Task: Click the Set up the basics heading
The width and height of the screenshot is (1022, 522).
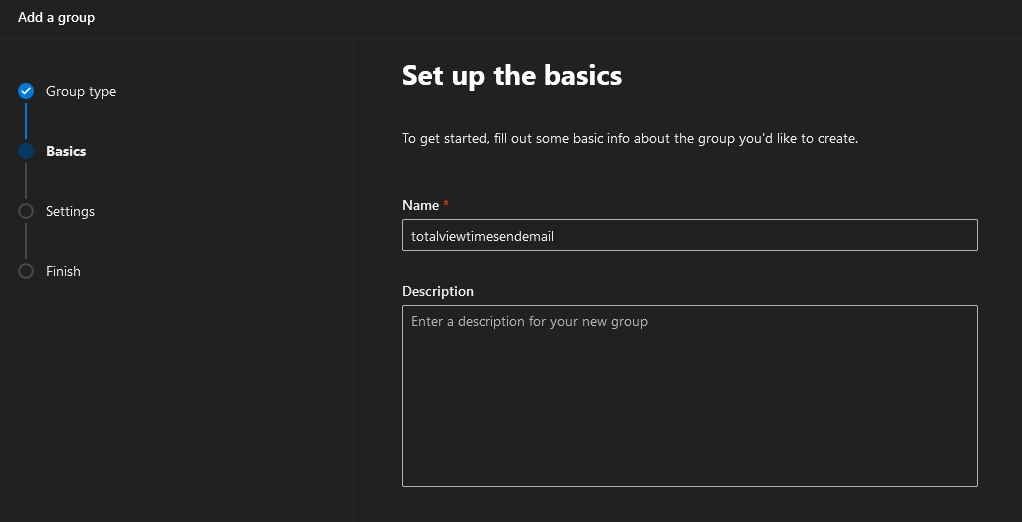Action: tap(512, 75)
